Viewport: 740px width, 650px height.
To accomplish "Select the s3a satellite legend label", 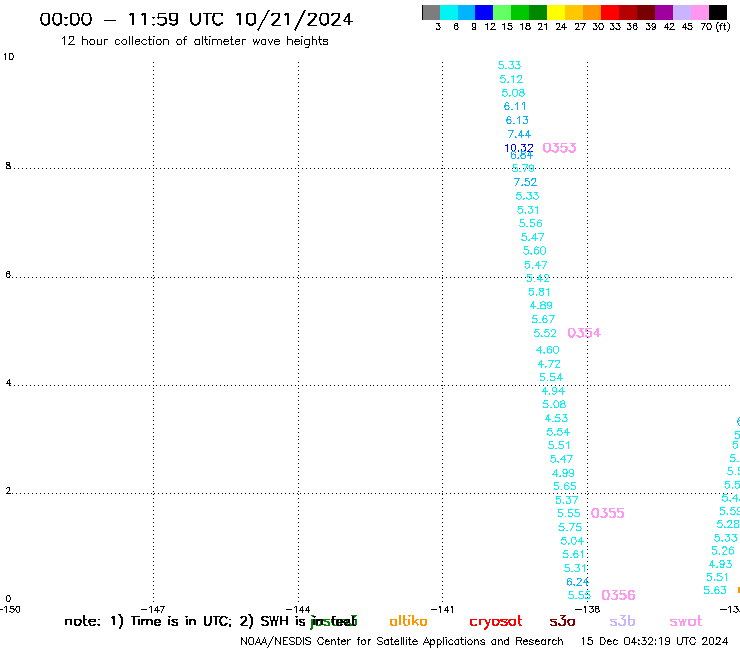I will pos(562,621).
